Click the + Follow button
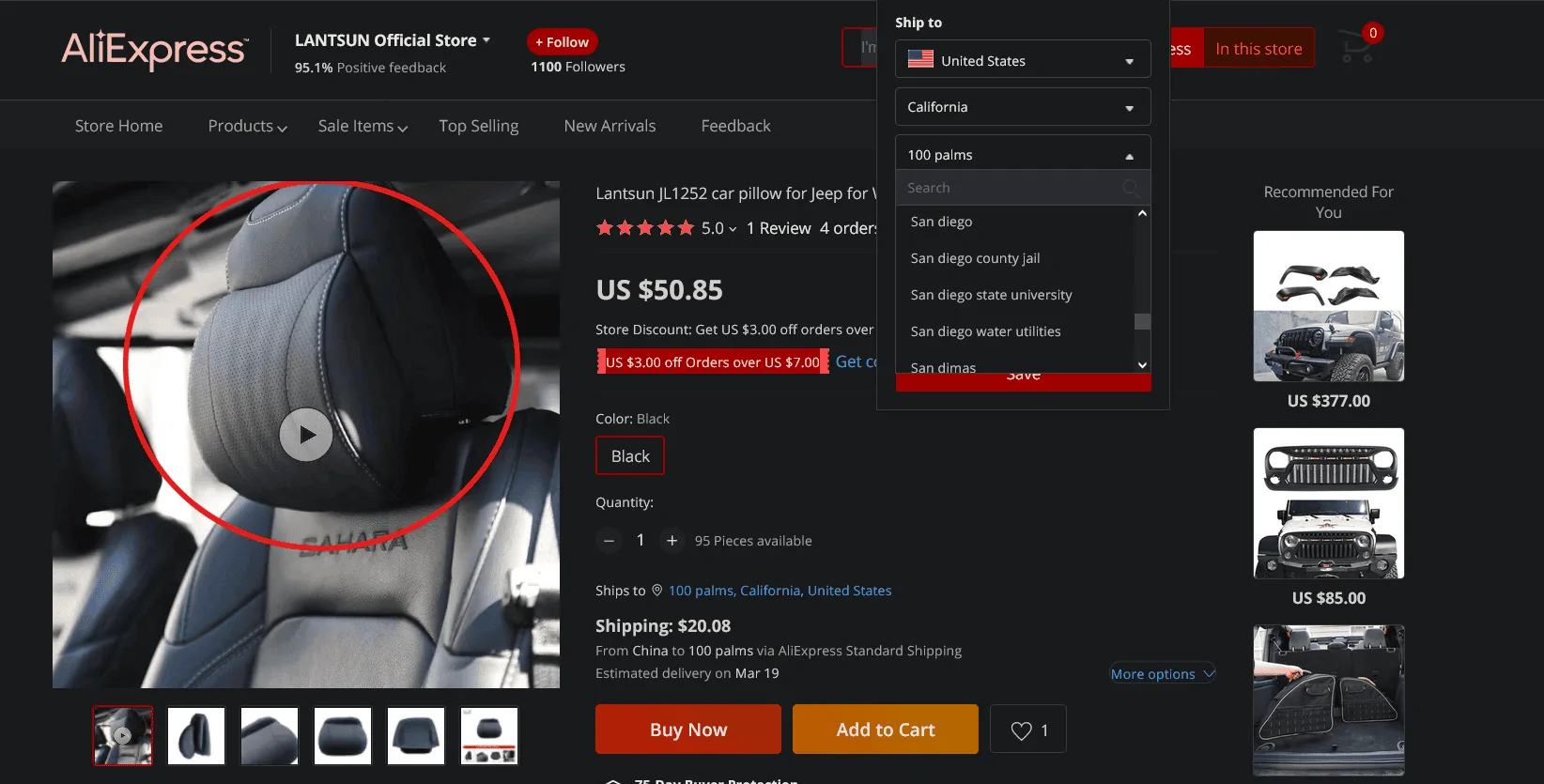 coord(563,42)
